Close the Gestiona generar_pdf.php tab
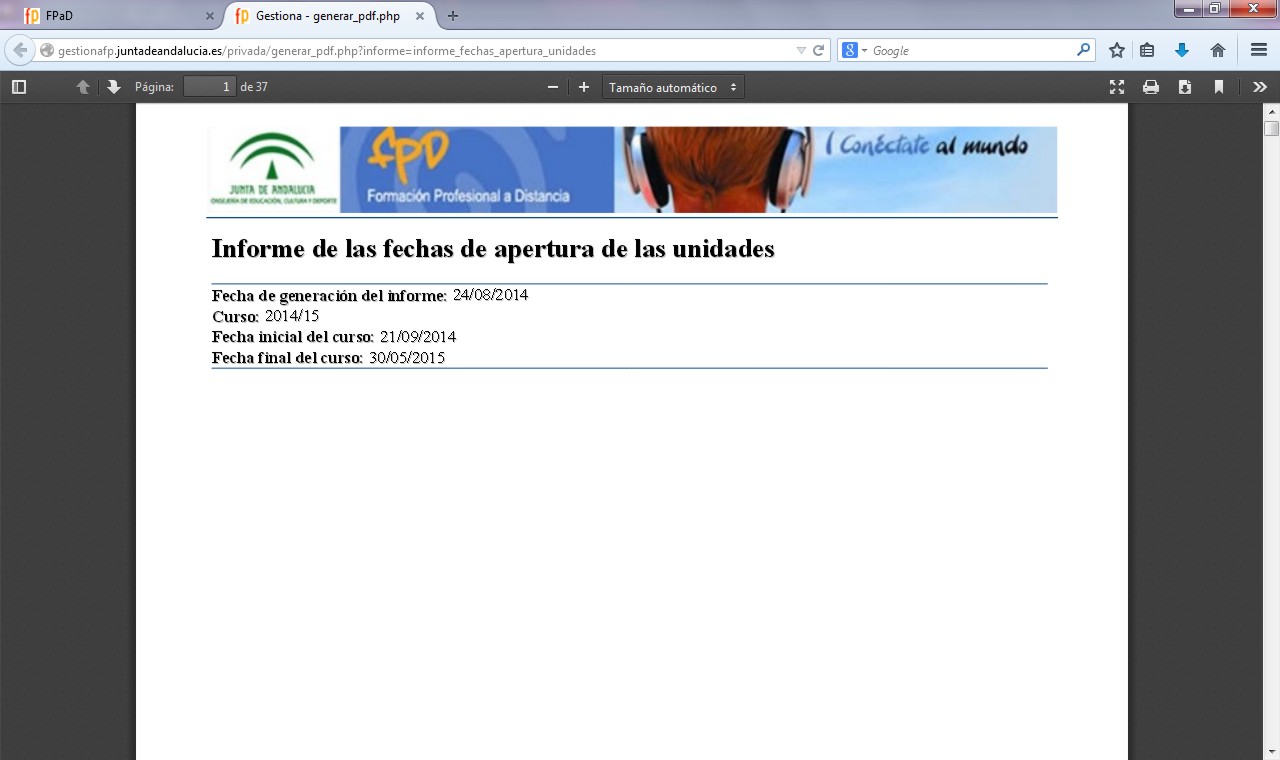The width and height of the screenshot is (1280, 760). [420, 16]
